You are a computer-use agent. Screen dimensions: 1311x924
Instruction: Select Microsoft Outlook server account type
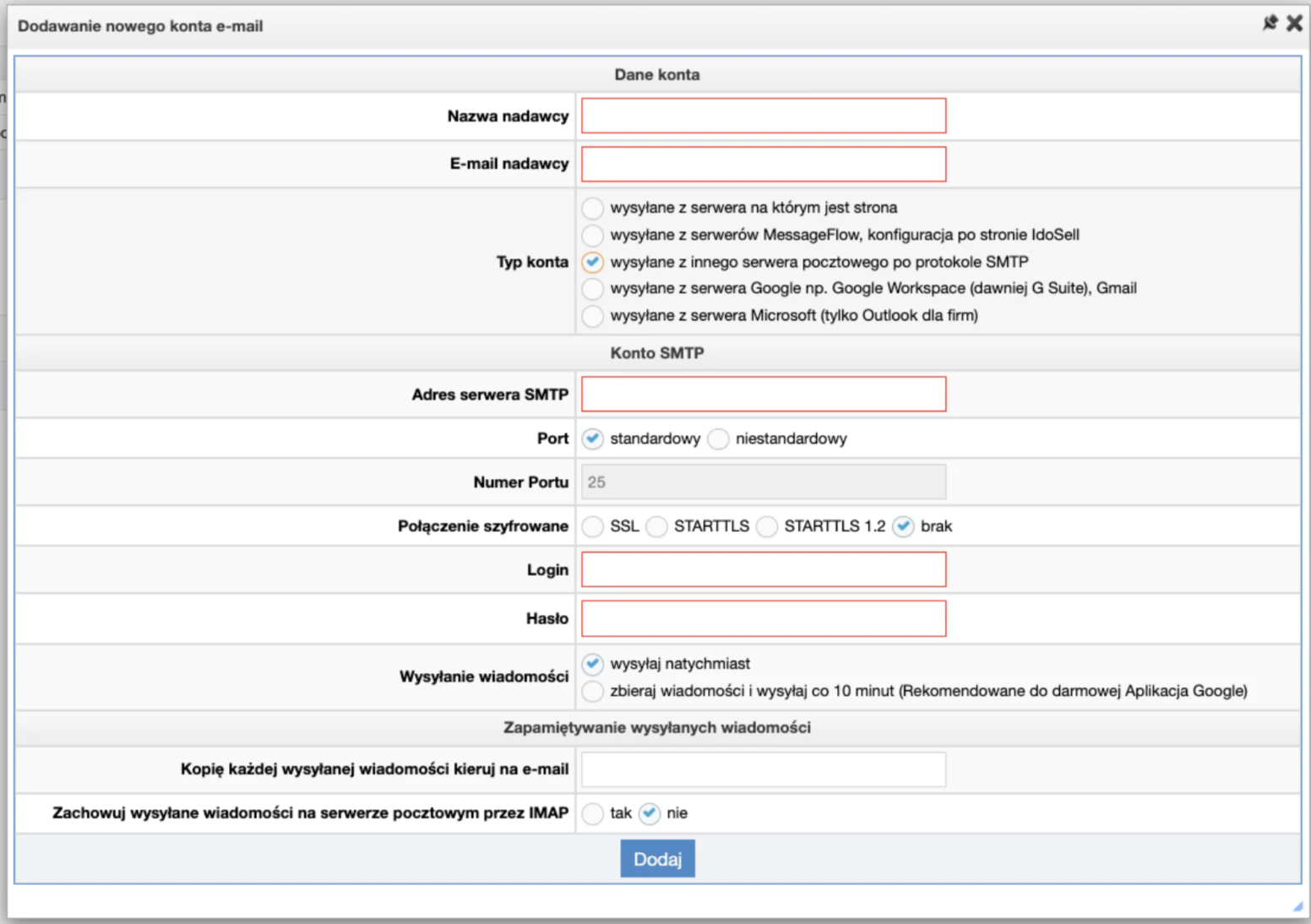(x=593, y=316)
